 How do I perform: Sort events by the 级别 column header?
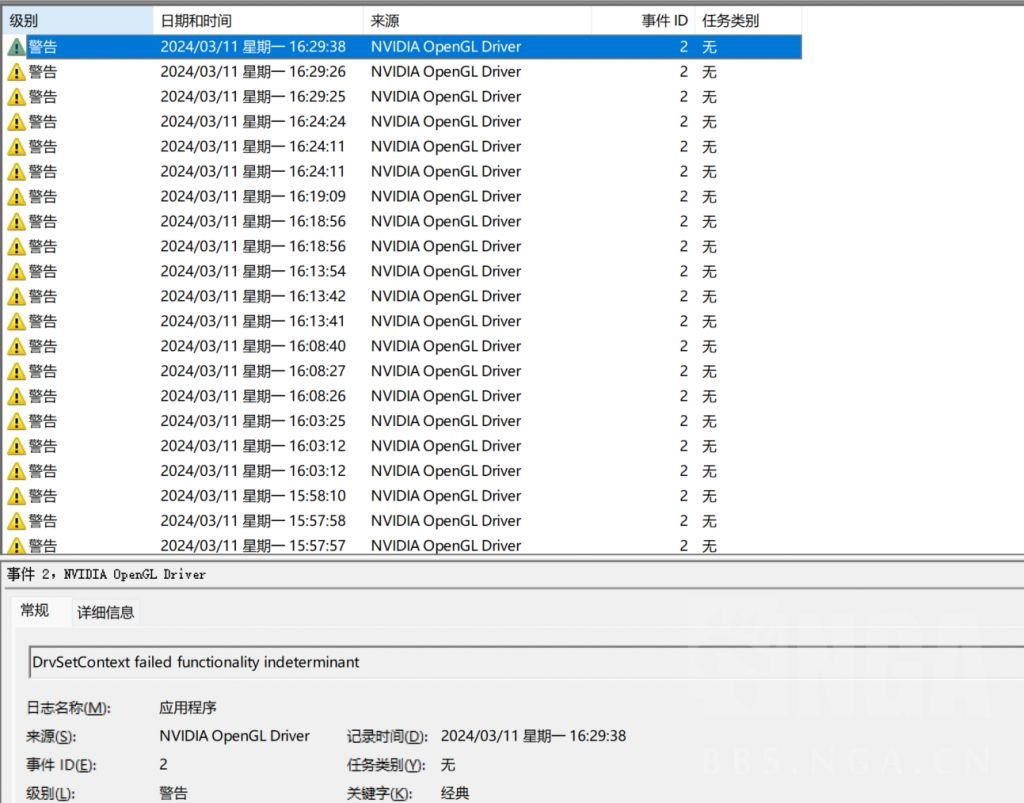coord(78,21)
